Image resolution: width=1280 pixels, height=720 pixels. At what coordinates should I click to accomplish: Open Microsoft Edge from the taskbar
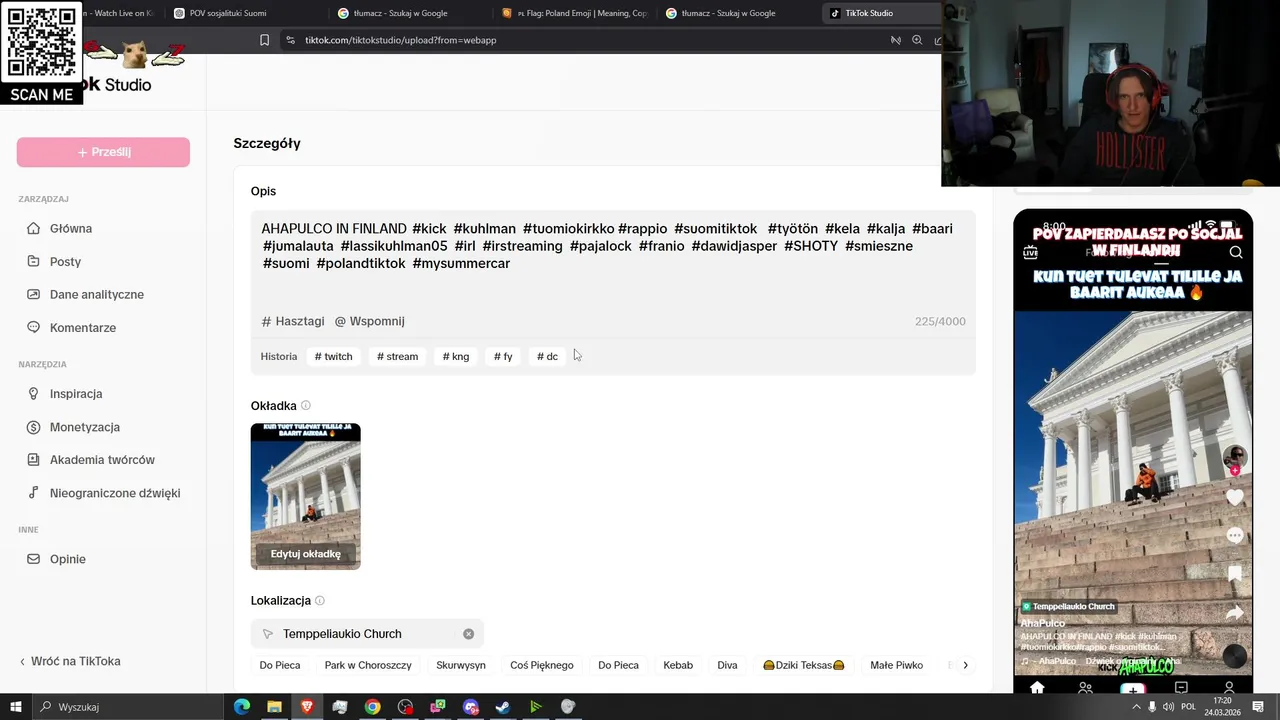pyautogui.click(x=242, y=707)
